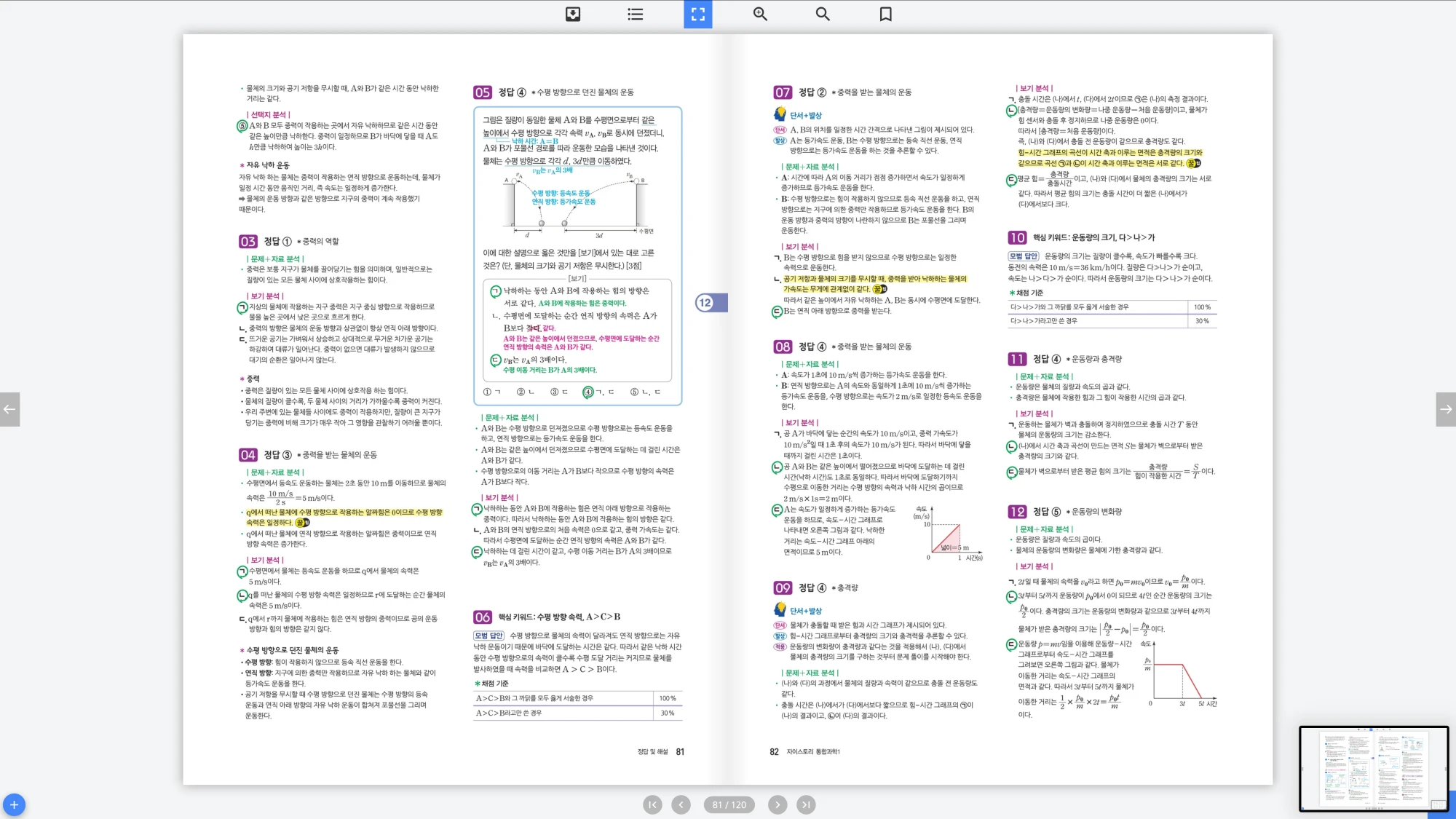This screenshot has width=1456, height=819.
Task: Click the previous page chevron button
Action: (x=681, y=804)
